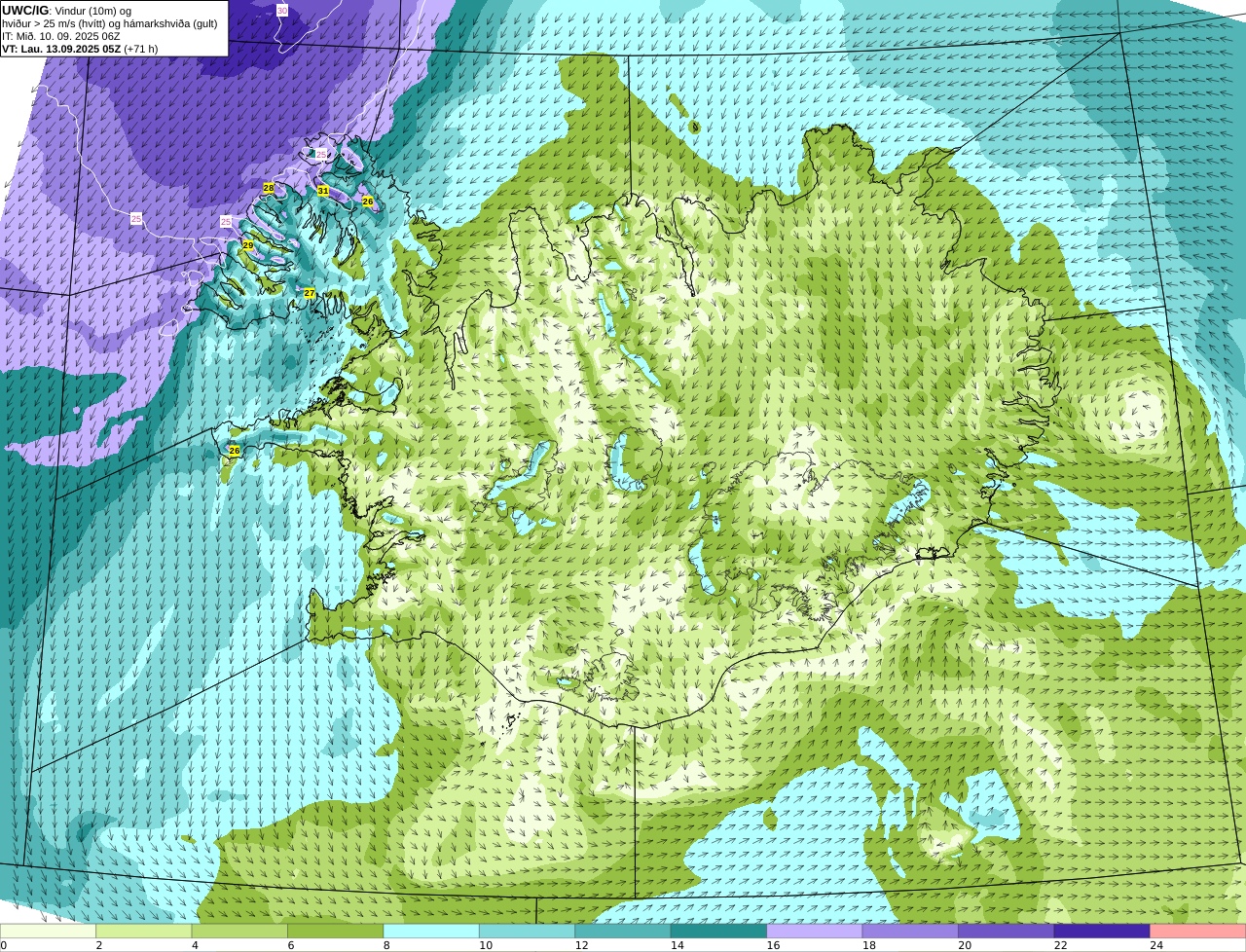Select the yellow gust label 29

248,245
